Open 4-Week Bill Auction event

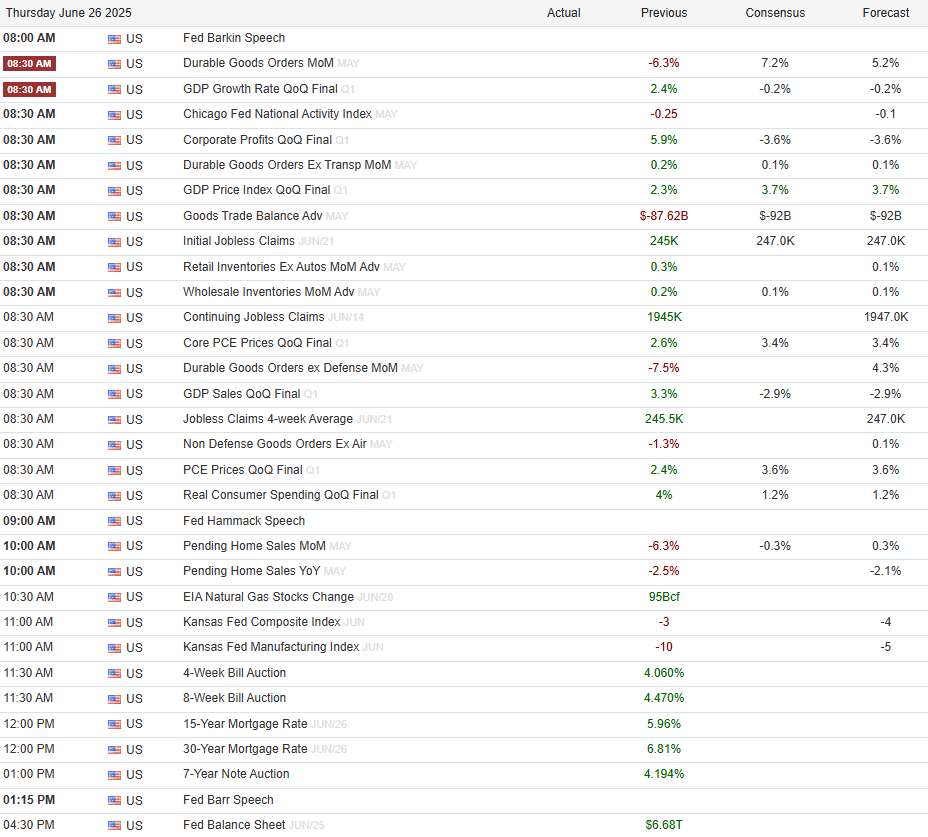(234, 672)
